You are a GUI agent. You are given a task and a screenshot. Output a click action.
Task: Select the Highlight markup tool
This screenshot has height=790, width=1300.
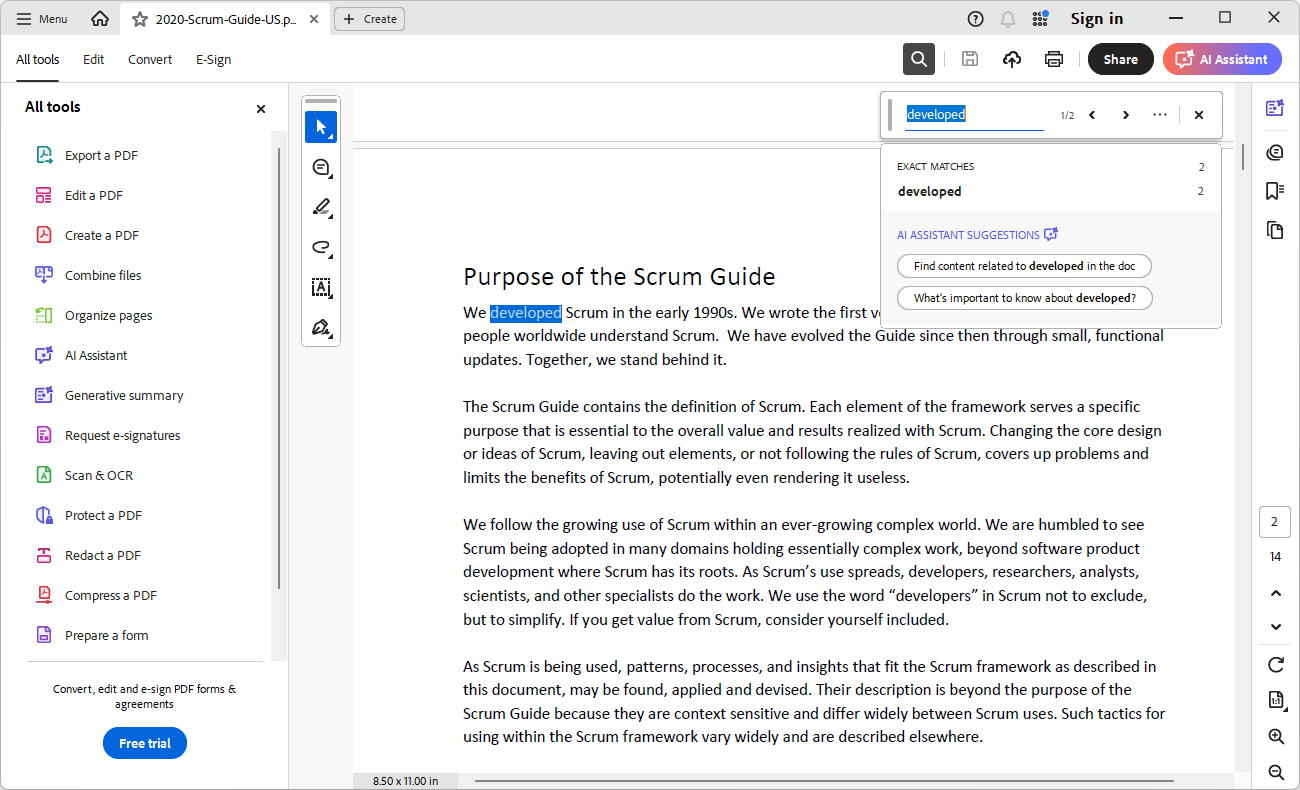321,207
